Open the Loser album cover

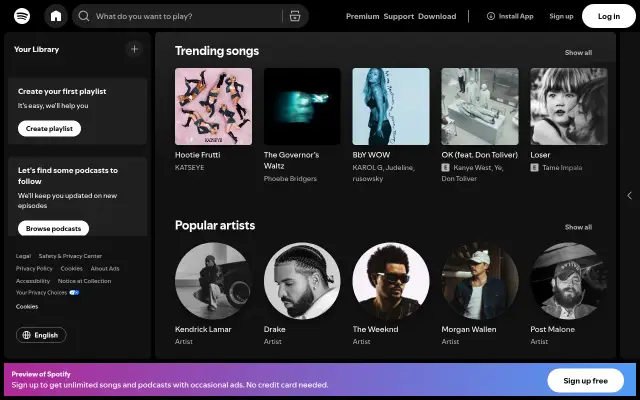(x=569, y=107)
